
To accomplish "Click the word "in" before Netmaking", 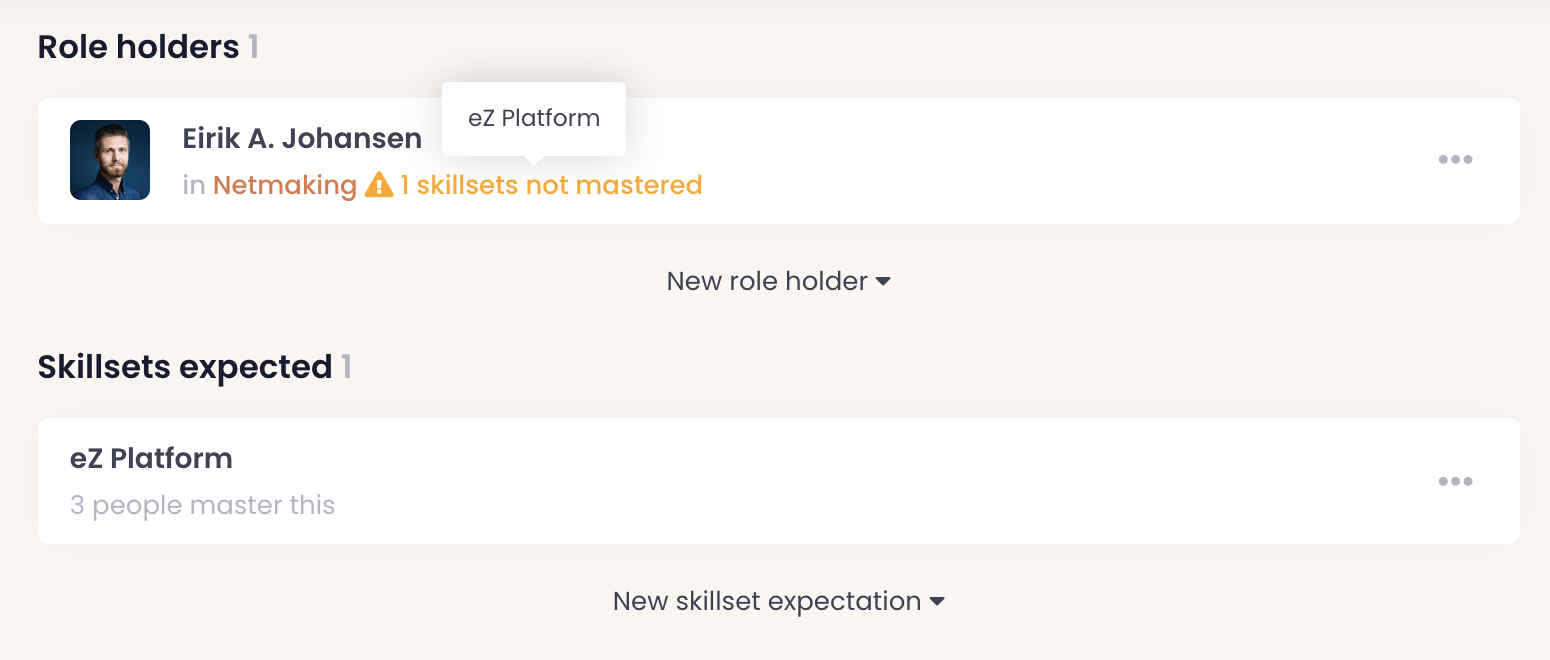I will tap(194, 186).
